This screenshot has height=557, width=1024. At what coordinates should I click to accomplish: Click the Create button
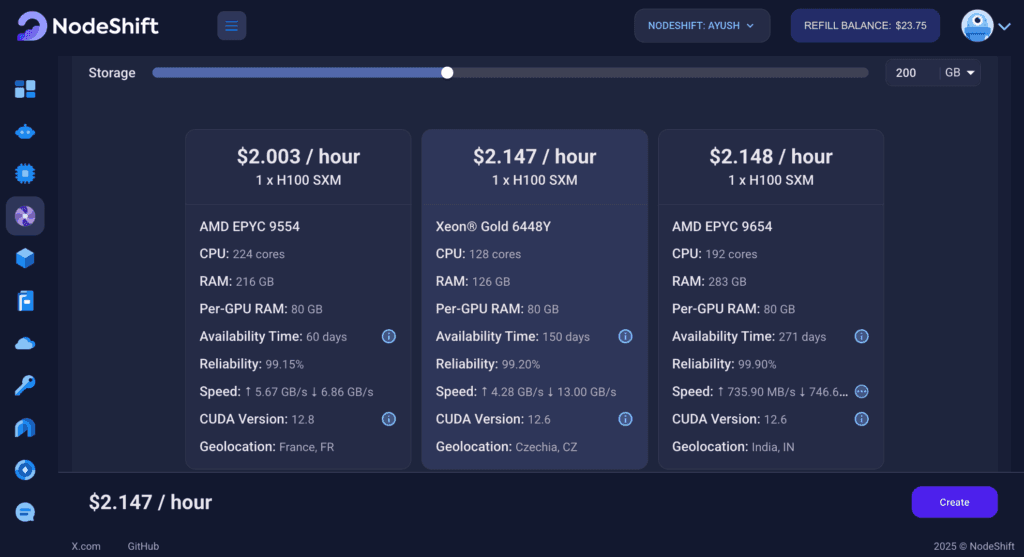click(x=954, y=502)
